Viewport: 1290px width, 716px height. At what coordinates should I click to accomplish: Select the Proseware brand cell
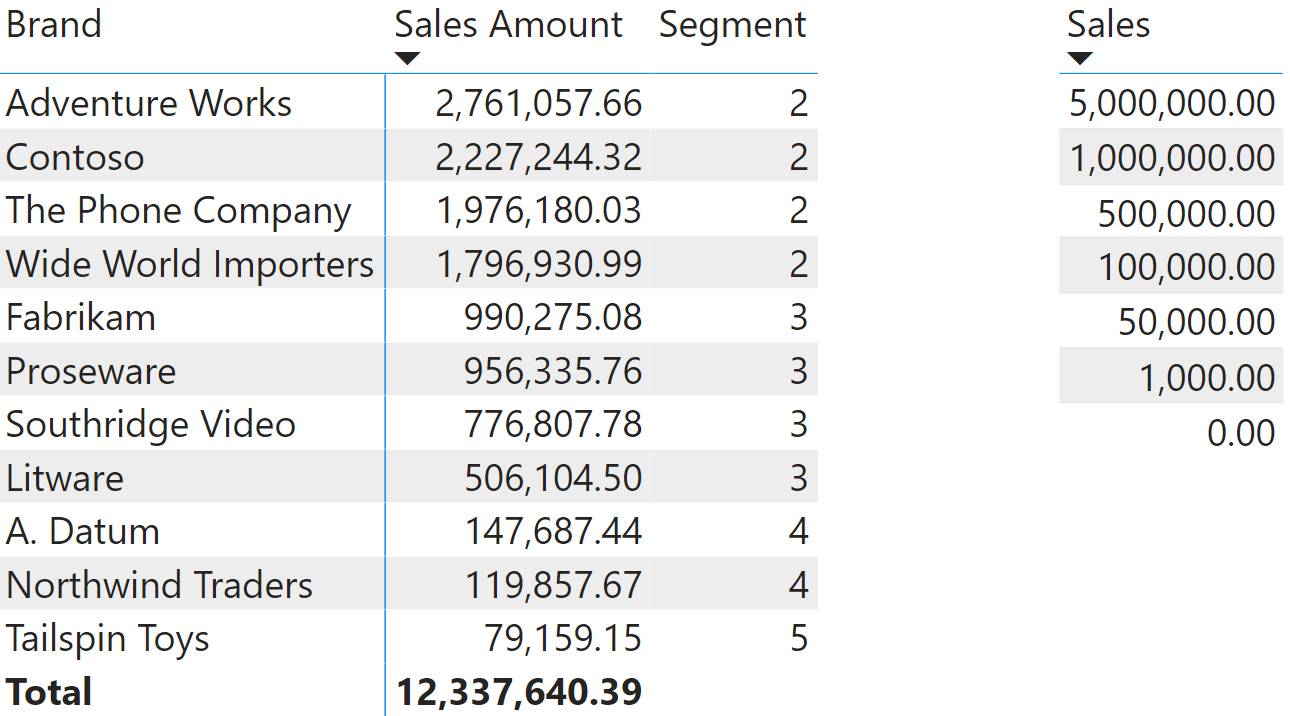point(91,371)
